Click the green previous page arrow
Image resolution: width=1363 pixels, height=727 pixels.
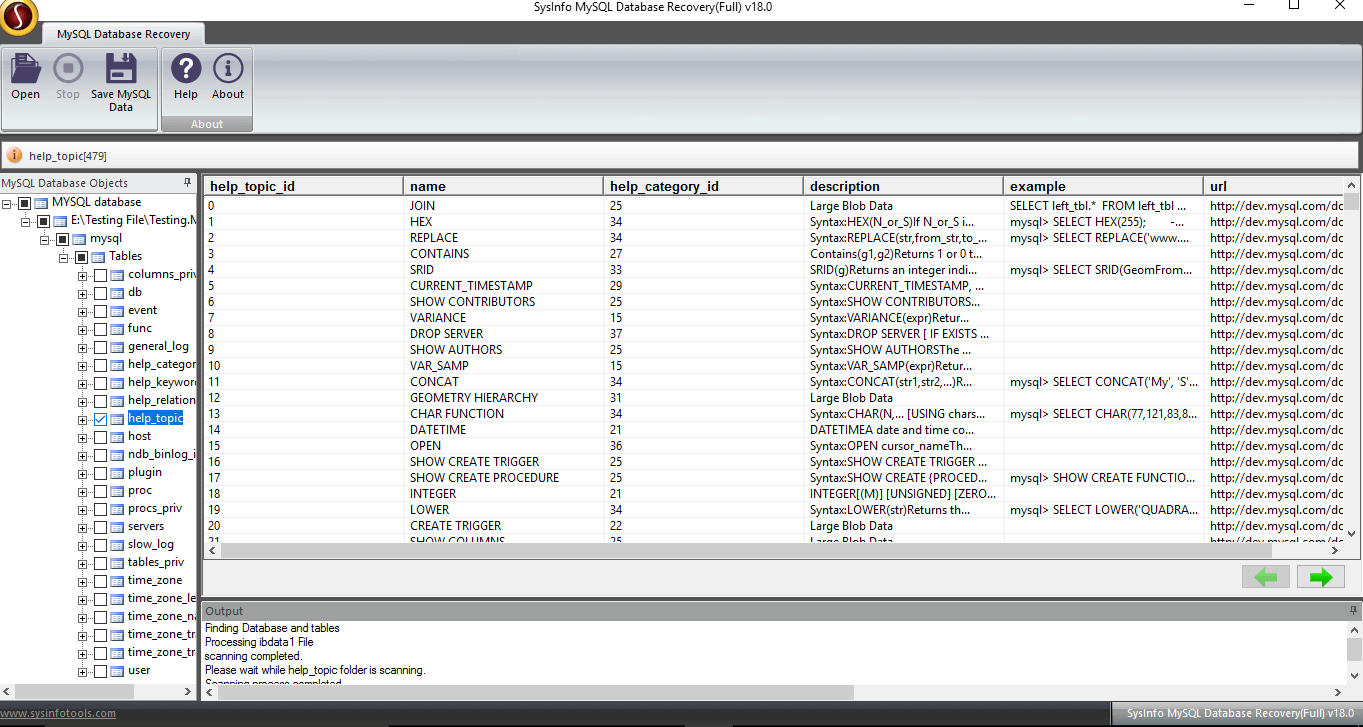tap(1265, 577)
